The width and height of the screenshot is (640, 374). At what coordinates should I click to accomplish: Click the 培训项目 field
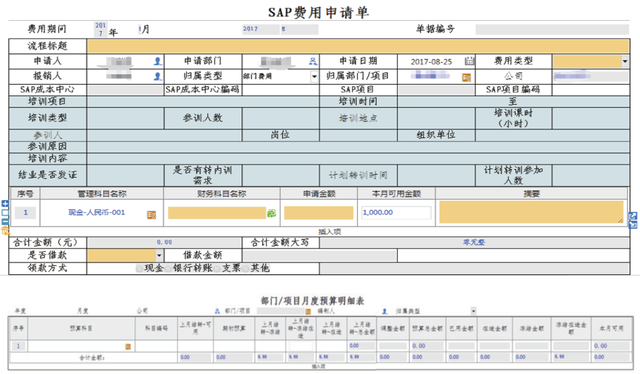tap(203, 102)
